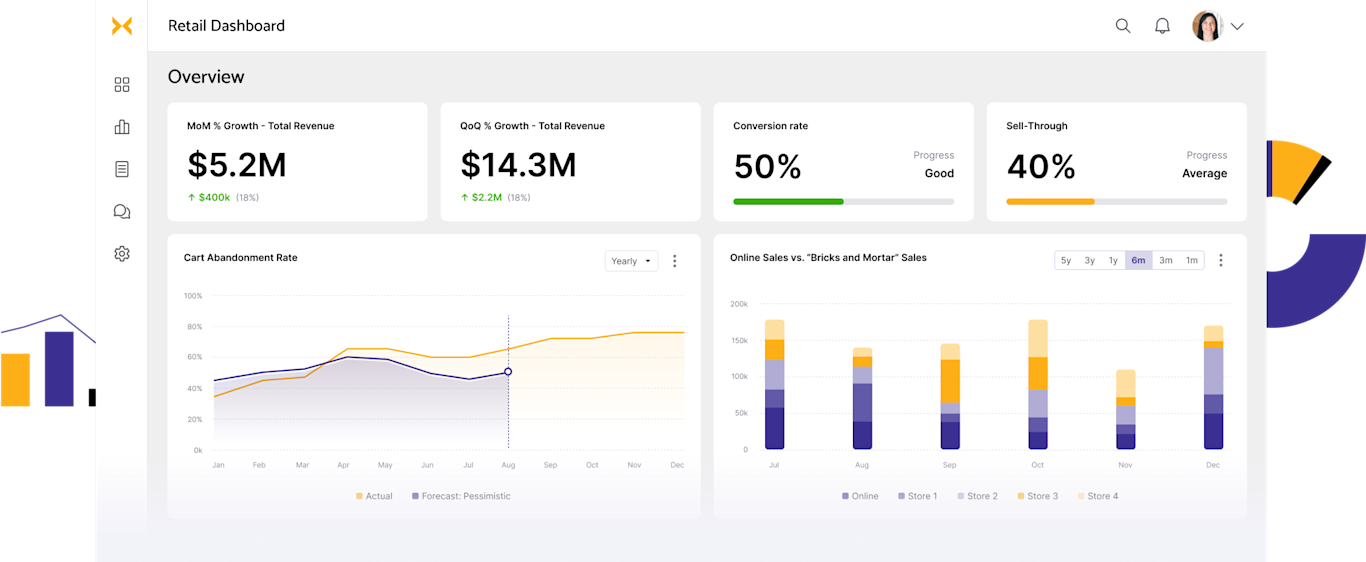
Task: Toggle the Actual legend series
Action: [374, 496]
